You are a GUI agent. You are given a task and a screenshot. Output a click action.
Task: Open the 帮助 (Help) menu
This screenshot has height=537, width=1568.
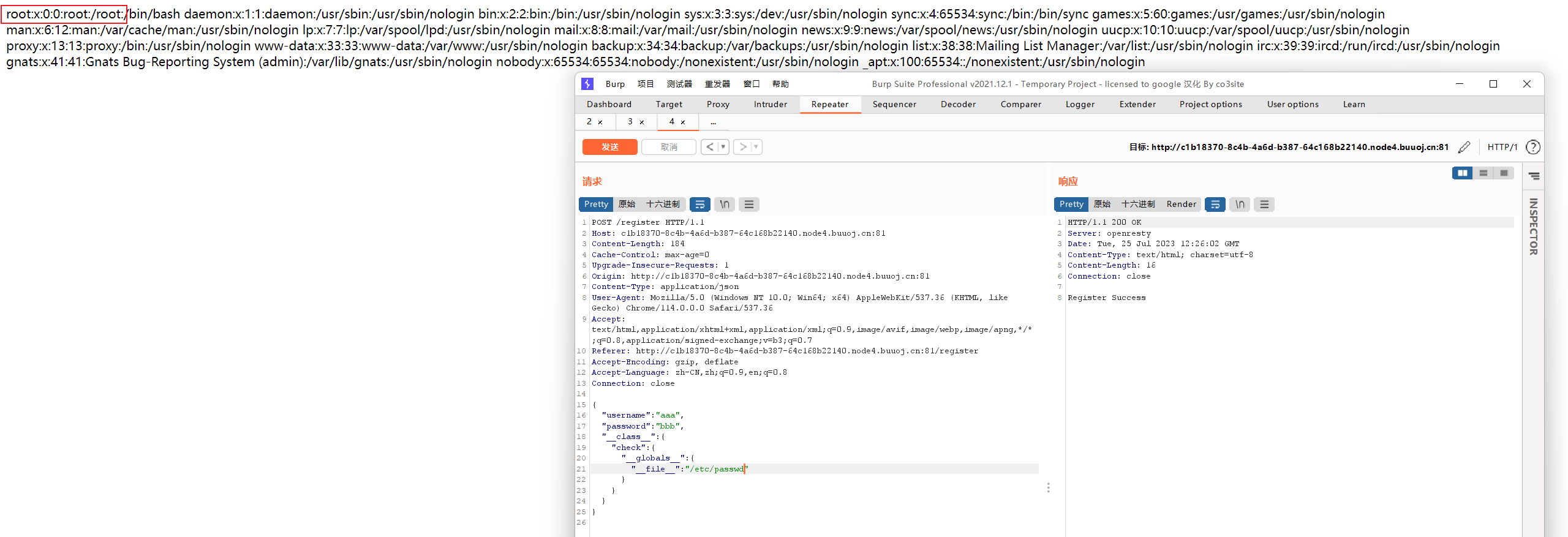click(x=780, y=84)
